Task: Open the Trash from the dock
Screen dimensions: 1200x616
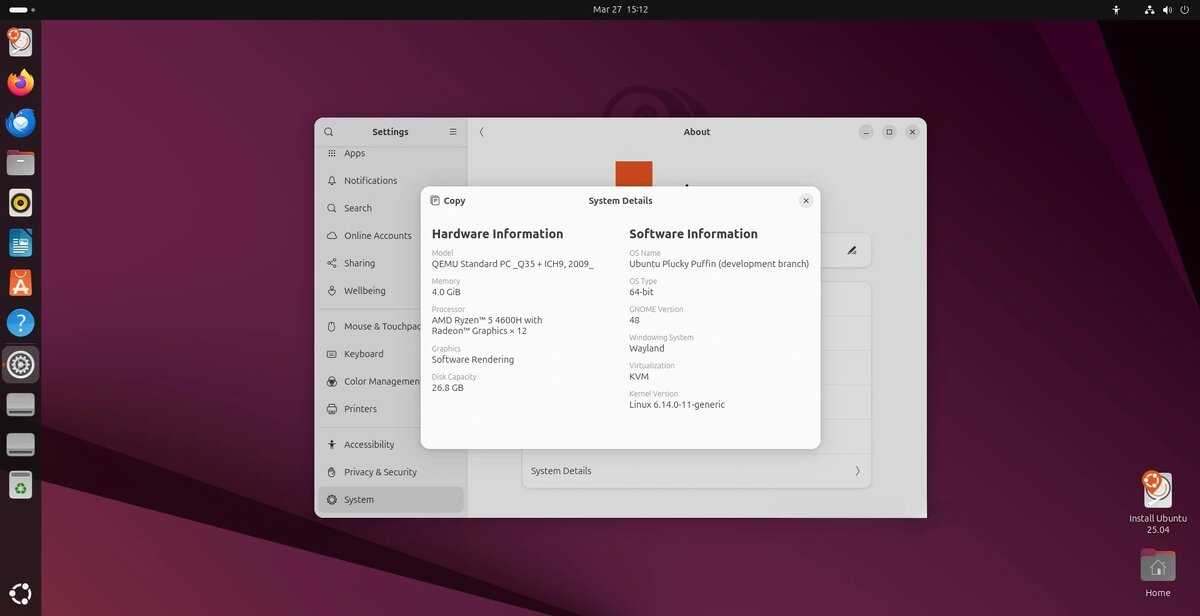Action: click(20, 485)
